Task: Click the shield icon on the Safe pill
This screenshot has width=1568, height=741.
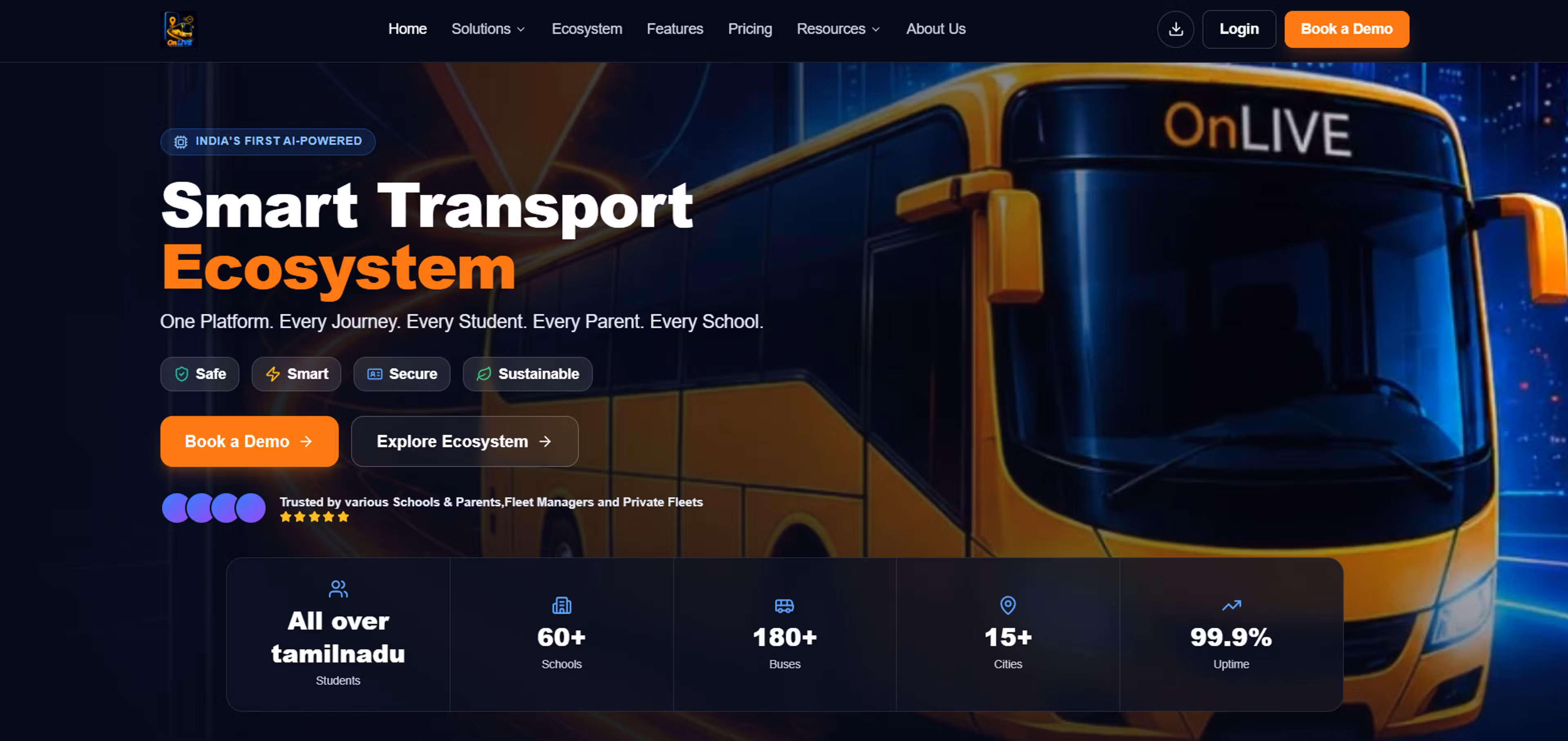Action: pyautogui.click(x=181, y=374)
